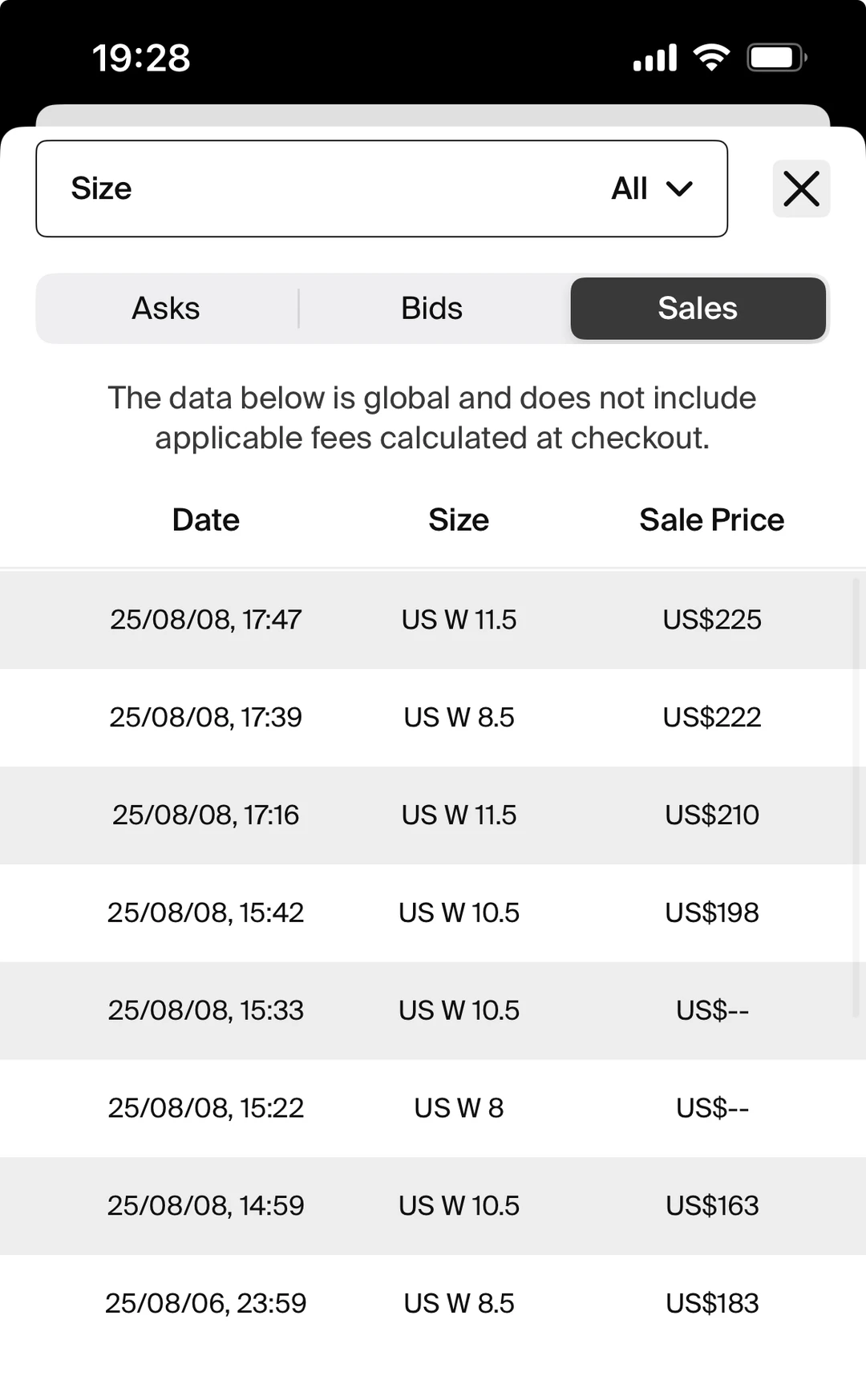
Task: Tap the Wi-Fi status icon
Action: pyautogui.click(x=711, y=58)
